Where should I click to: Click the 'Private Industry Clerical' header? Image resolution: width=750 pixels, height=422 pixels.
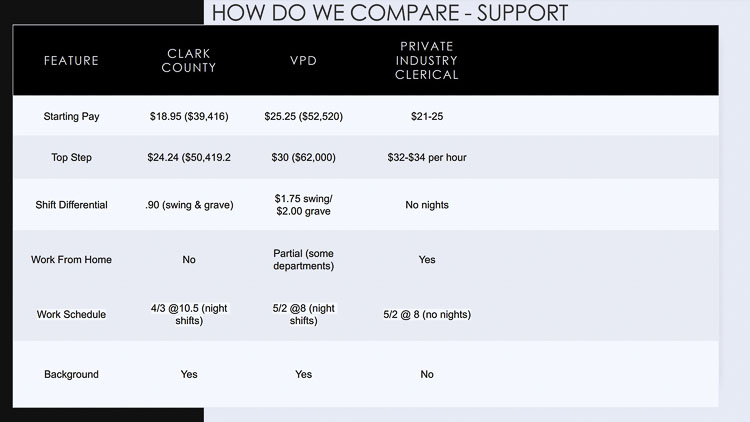point(427,60)
